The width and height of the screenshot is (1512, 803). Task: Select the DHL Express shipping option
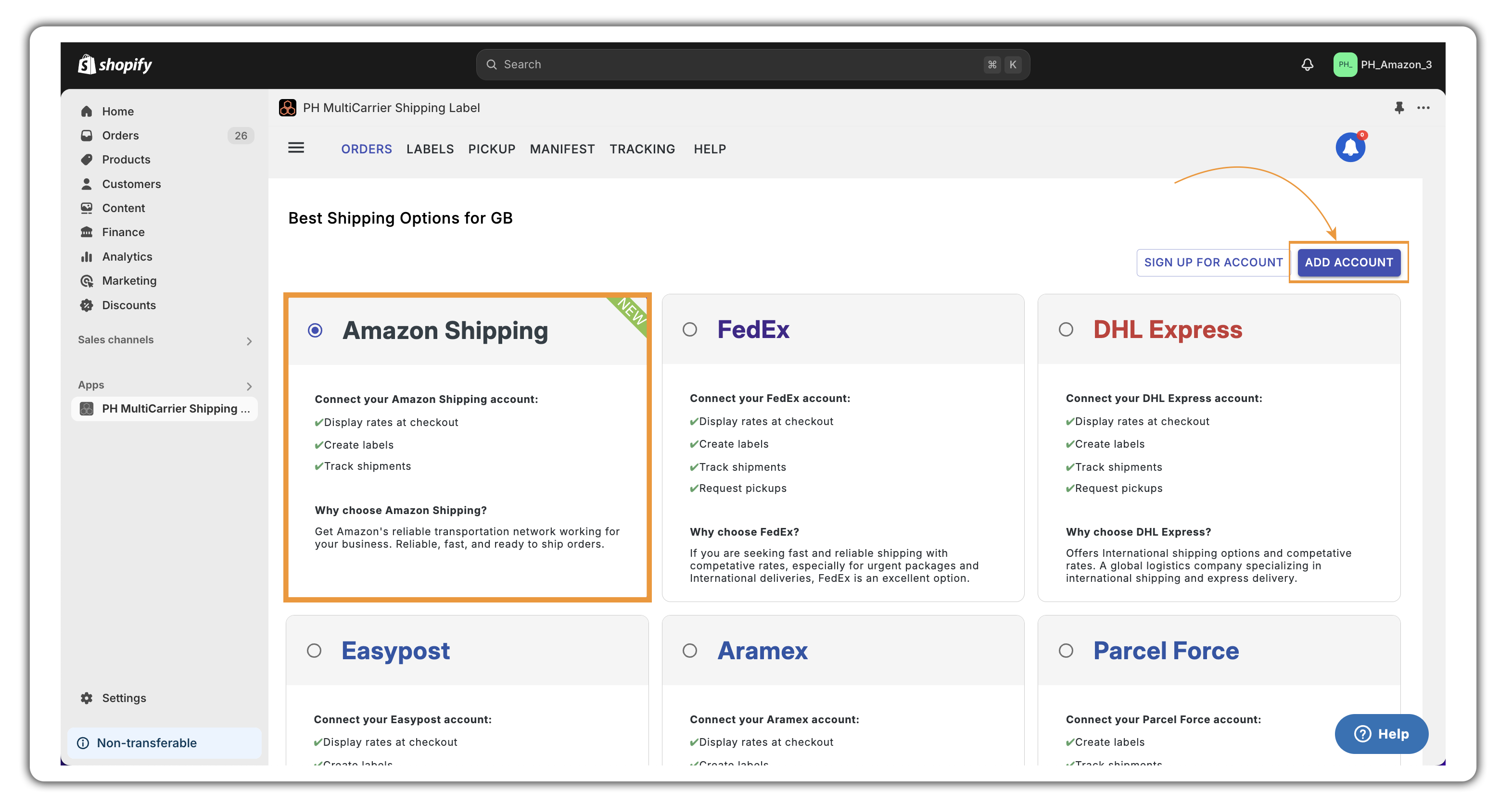click(1067, 330)
